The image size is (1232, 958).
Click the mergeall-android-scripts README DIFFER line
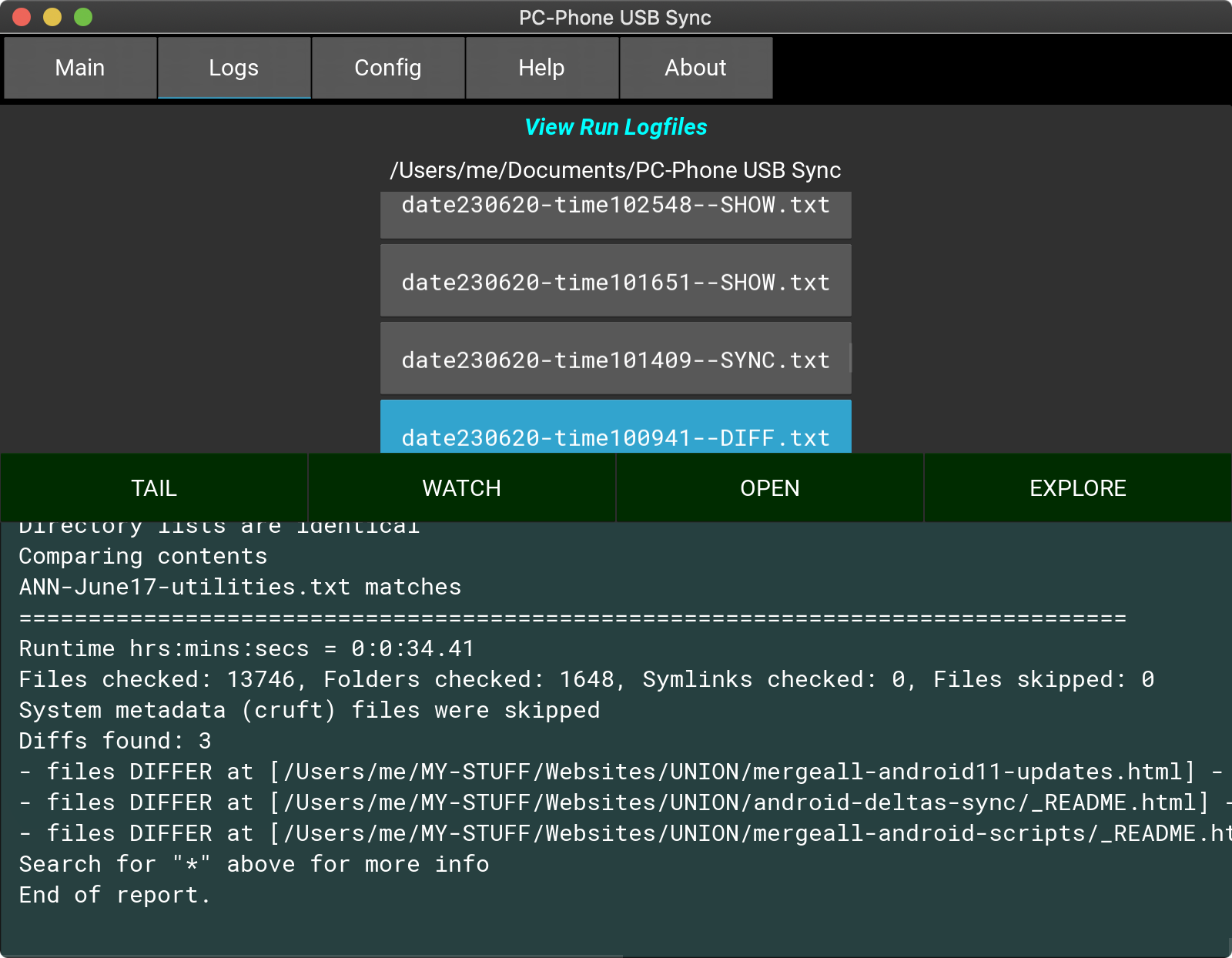tap(625, 833)
